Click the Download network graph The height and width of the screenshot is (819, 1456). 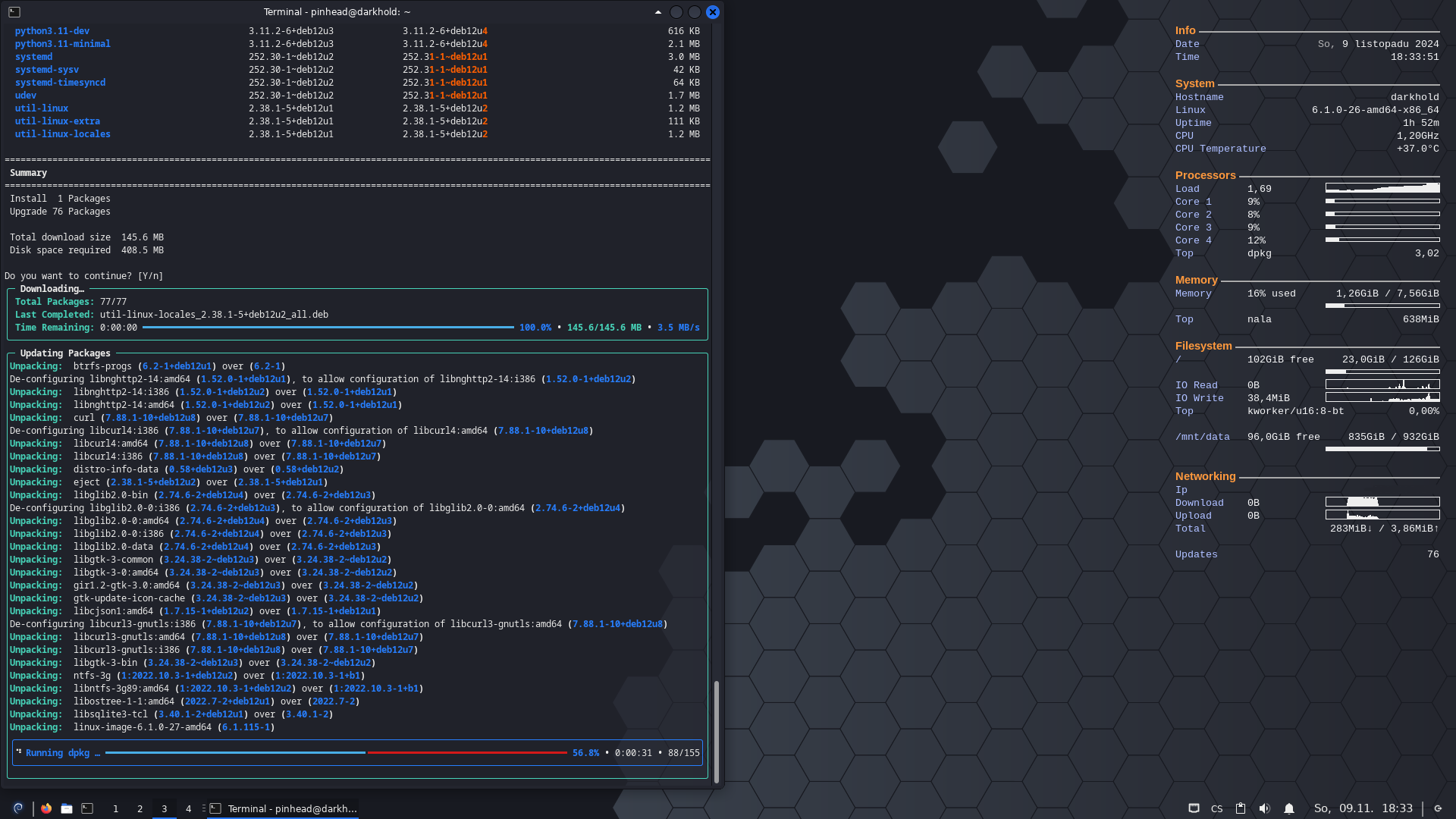point(1382,502)
